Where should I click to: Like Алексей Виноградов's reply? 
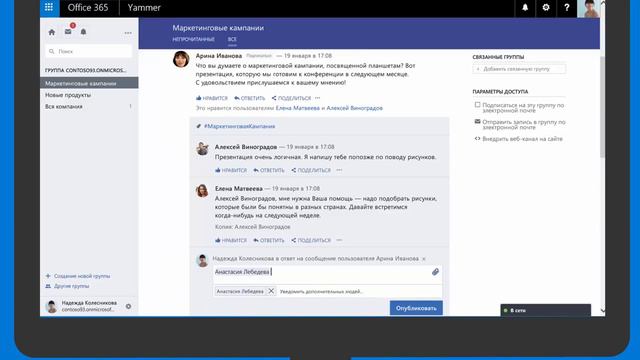(x=231, y=170)
